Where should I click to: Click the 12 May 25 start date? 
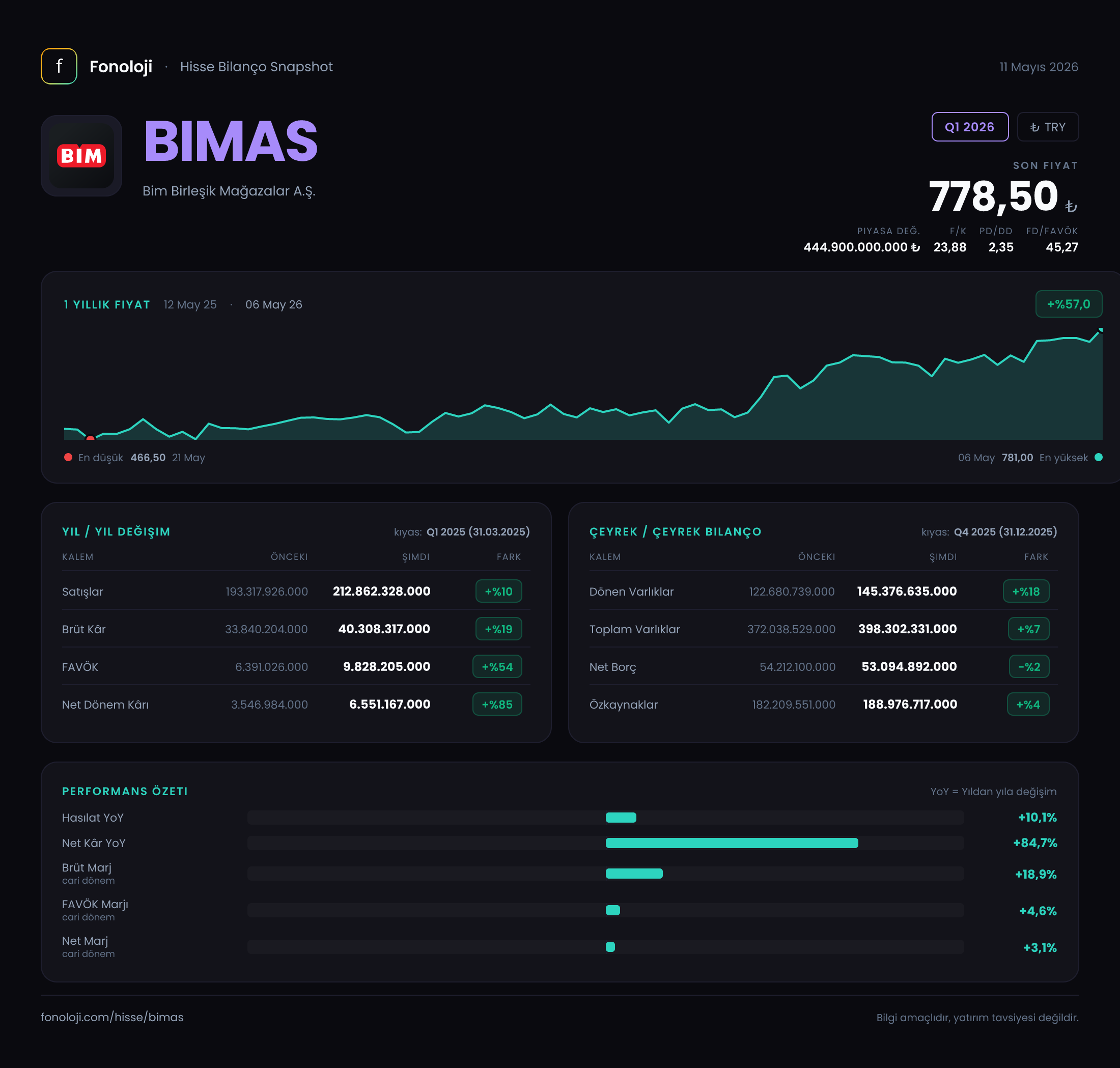point(190,304)
